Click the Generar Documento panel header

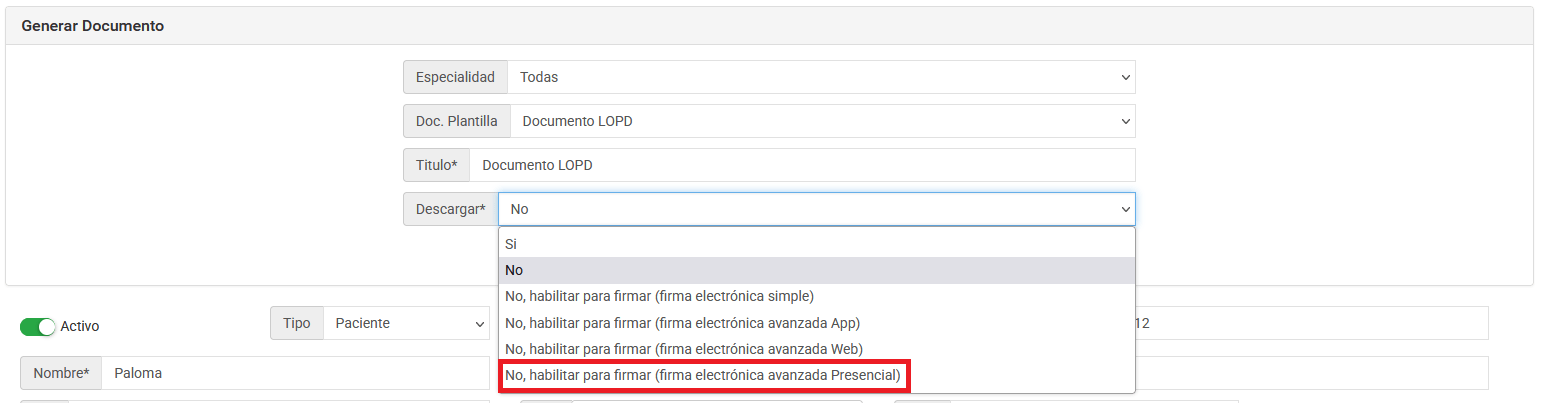click(x=769, y=26)
